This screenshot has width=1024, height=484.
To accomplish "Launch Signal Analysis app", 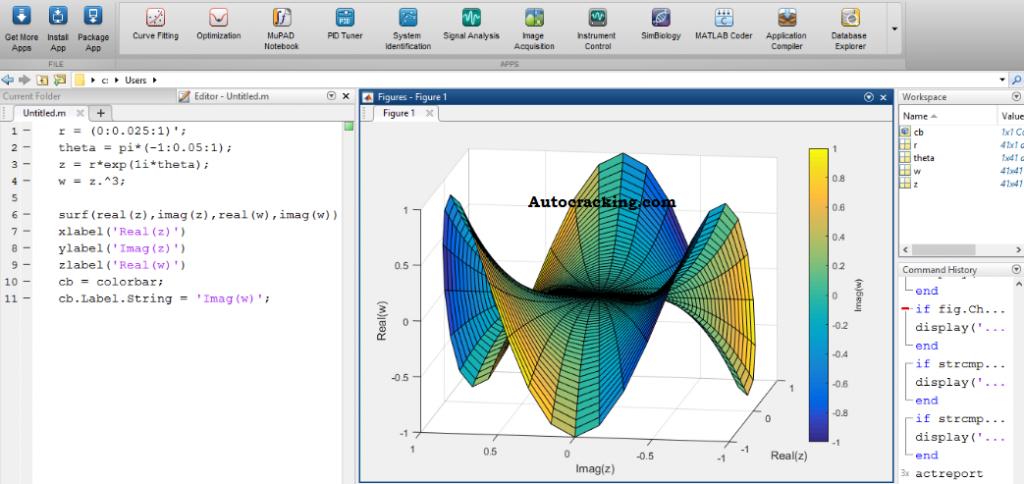I will 471,25.
